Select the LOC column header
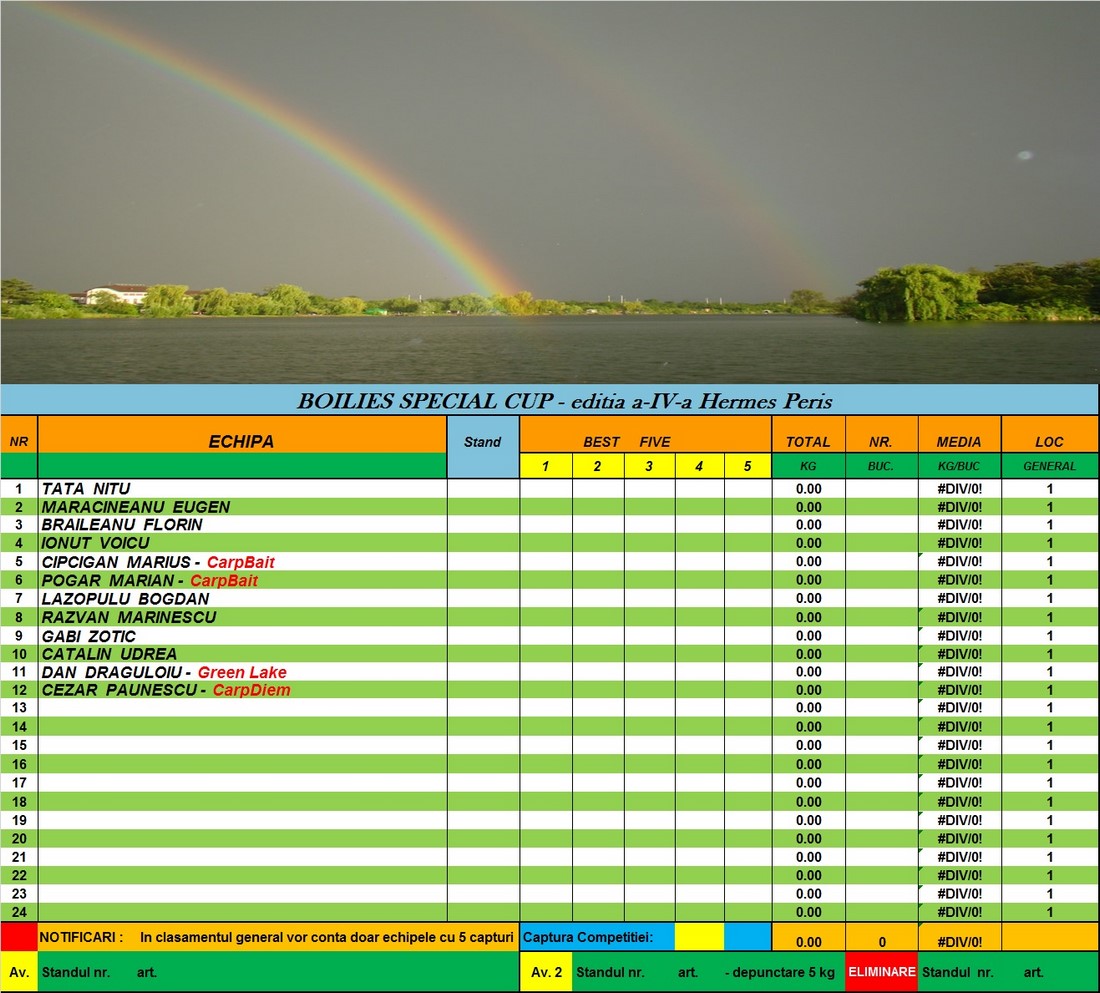The width and height of the screenshot is (1100, 993). [x=1049, y=441]
